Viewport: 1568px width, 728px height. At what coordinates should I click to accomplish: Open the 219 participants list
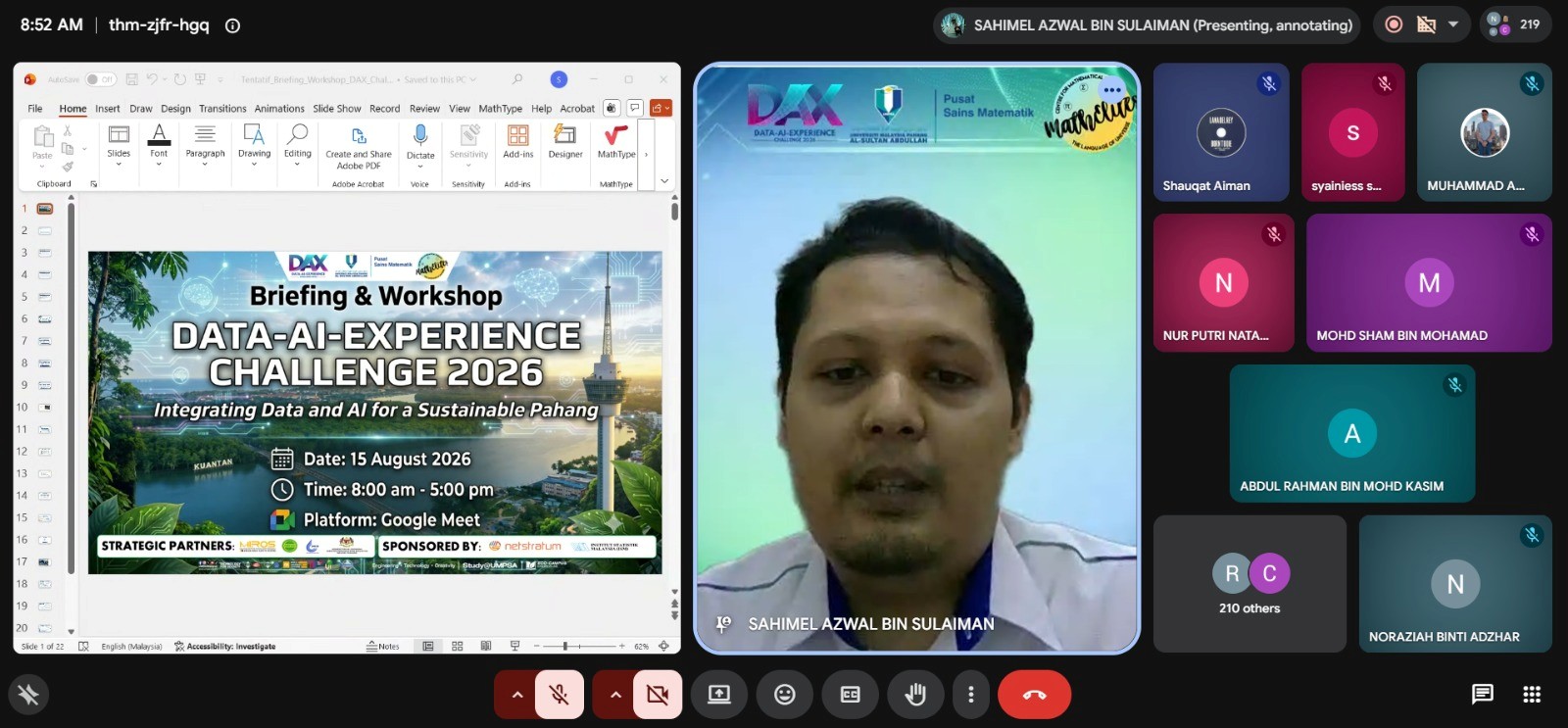point(1515,24)
